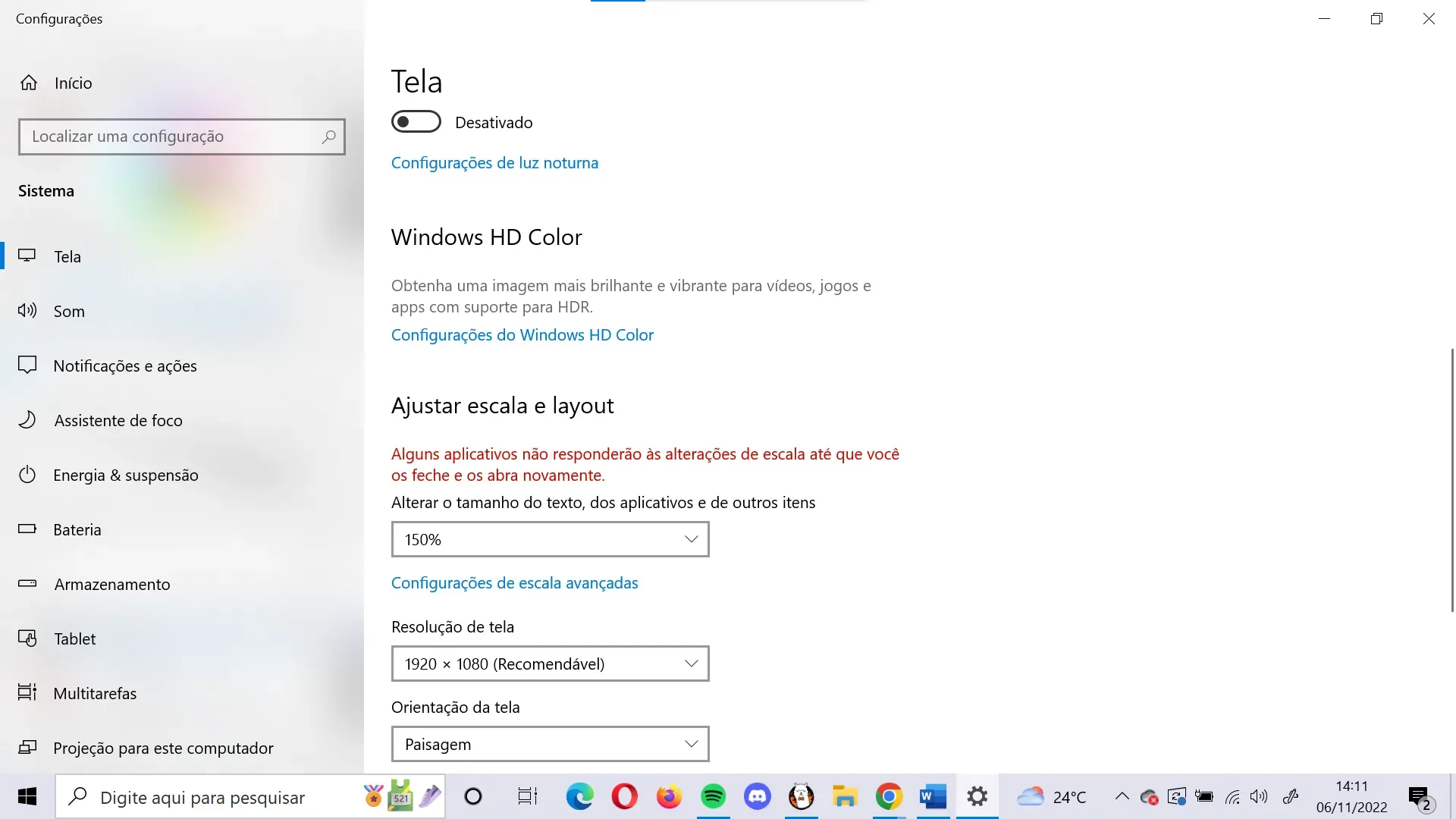Open Bateria settings
This screenshot has width=1456, height=819.
[182, 529]
